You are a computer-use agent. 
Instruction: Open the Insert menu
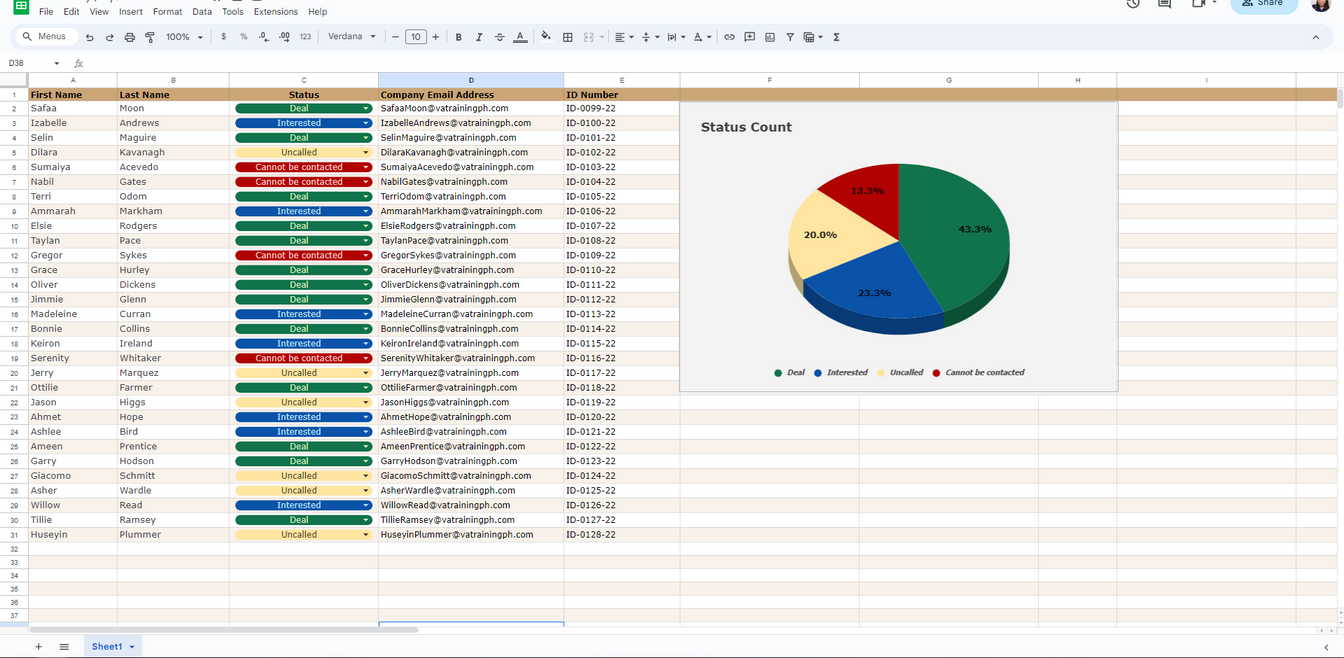point(130,12)
